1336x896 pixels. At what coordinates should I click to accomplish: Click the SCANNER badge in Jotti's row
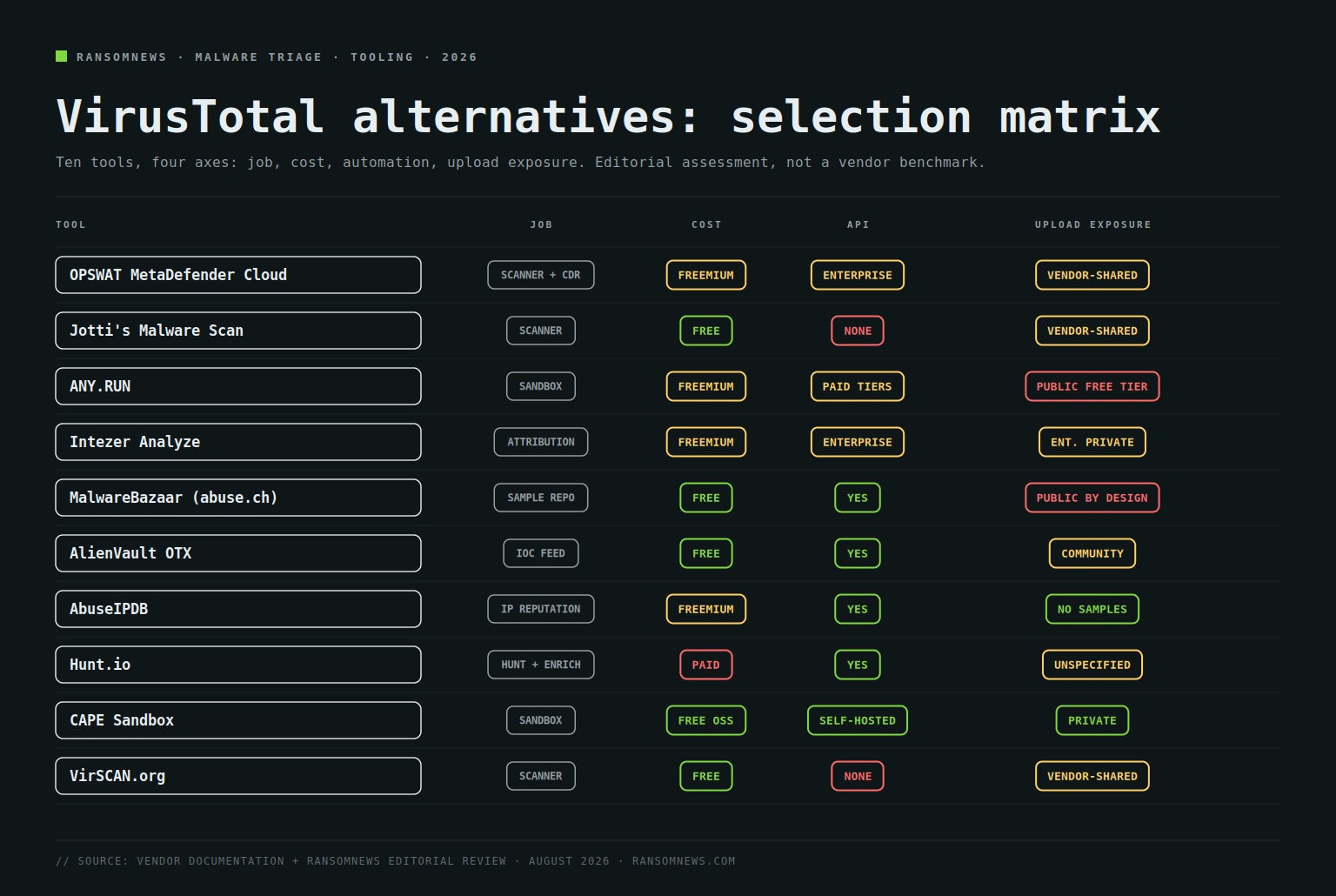coord(541,331)
